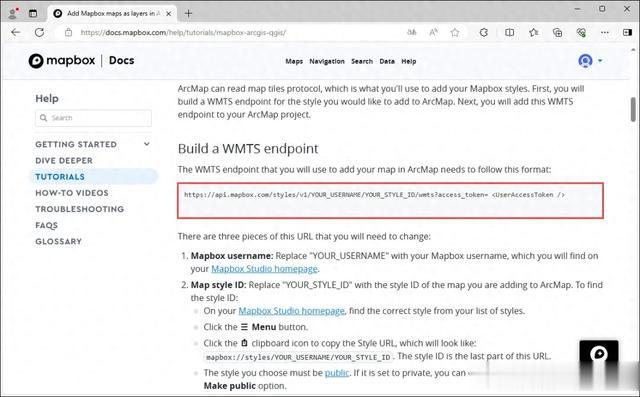Click the address bar URL
The height and width of the screenshot is (397, 640).
(183, 32)
